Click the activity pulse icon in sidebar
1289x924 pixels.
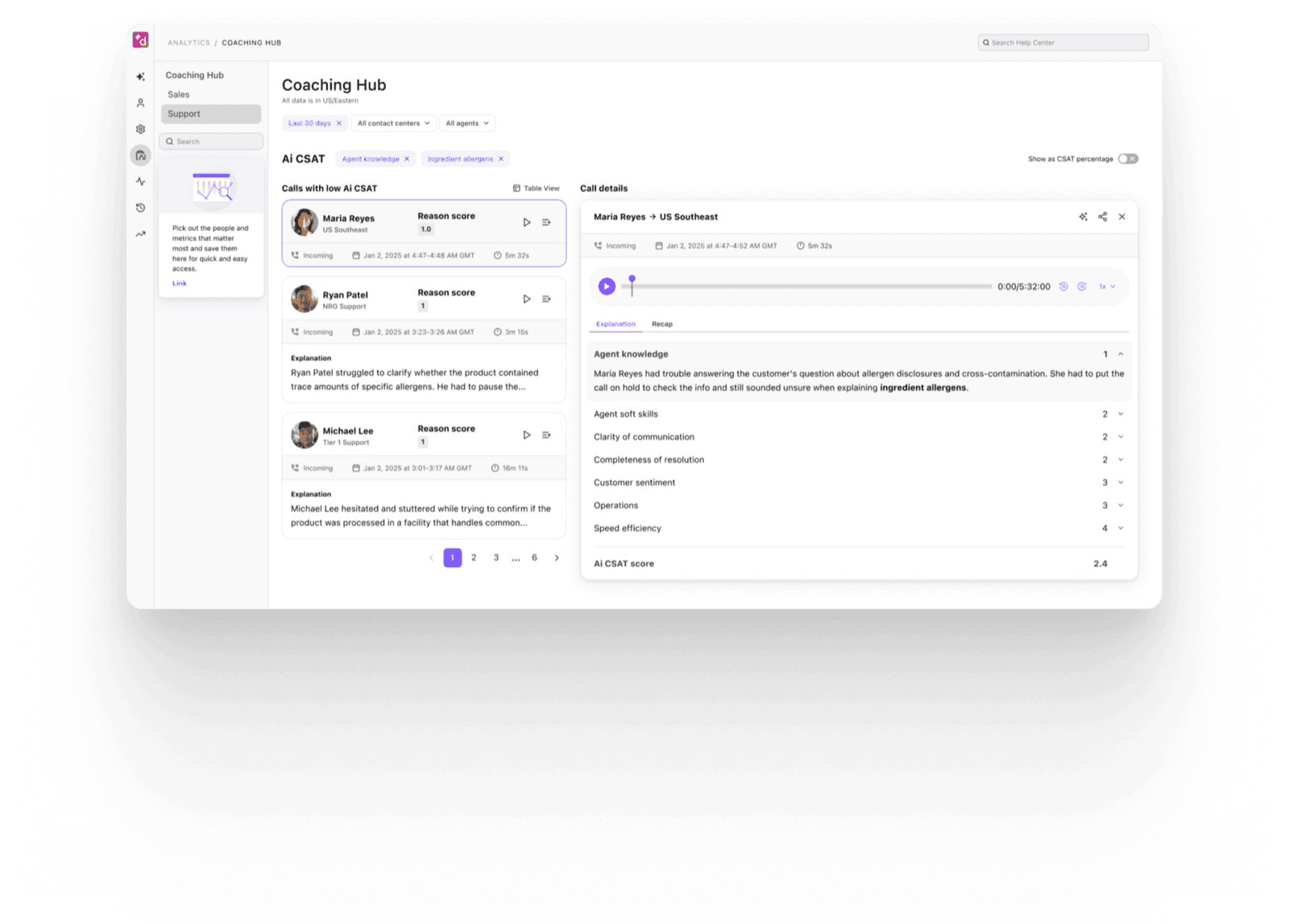[140, 181]
